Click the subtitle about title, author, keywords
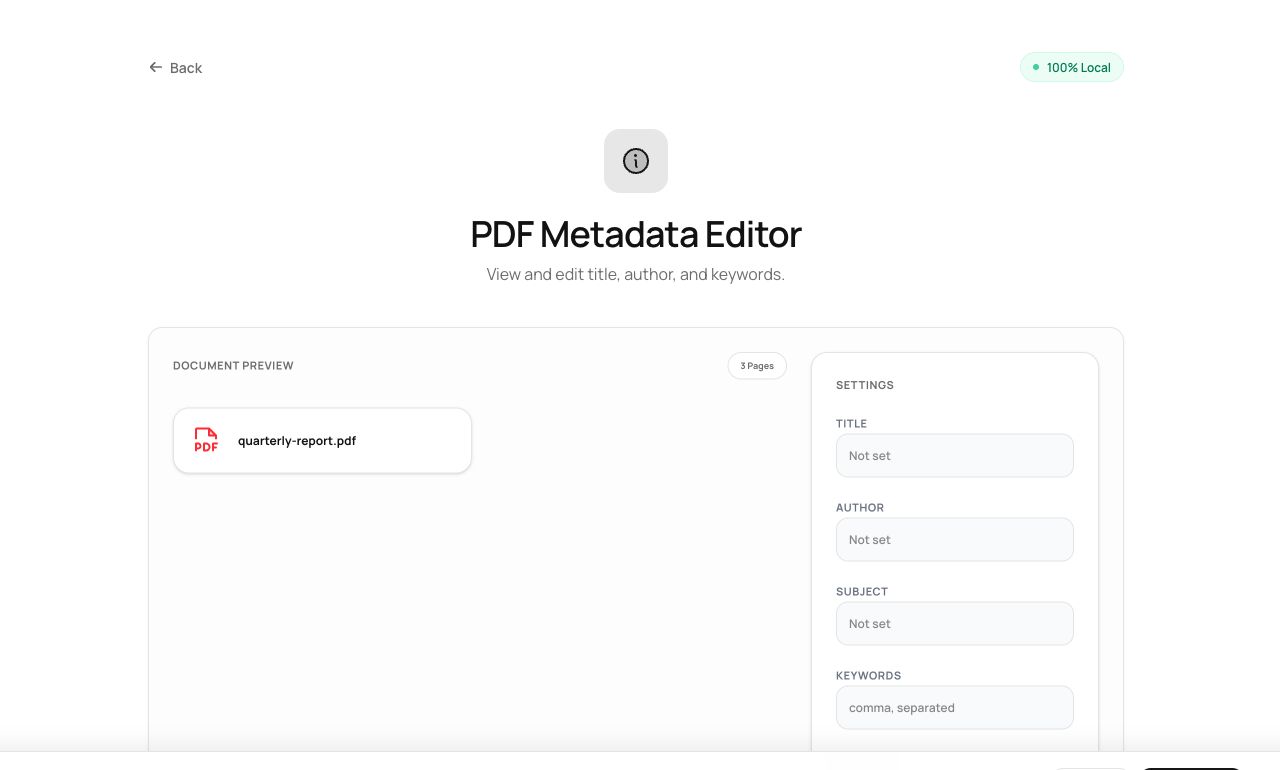 pyautogui.click(x=636, y=274)
